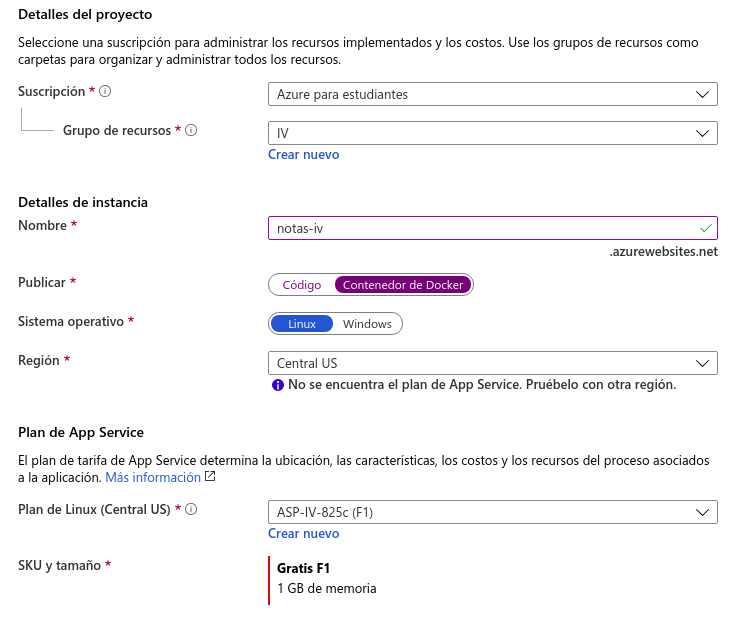Click the 'Sistema operativo' label
This screenshot has height=617, width=747.
[71, 322]
